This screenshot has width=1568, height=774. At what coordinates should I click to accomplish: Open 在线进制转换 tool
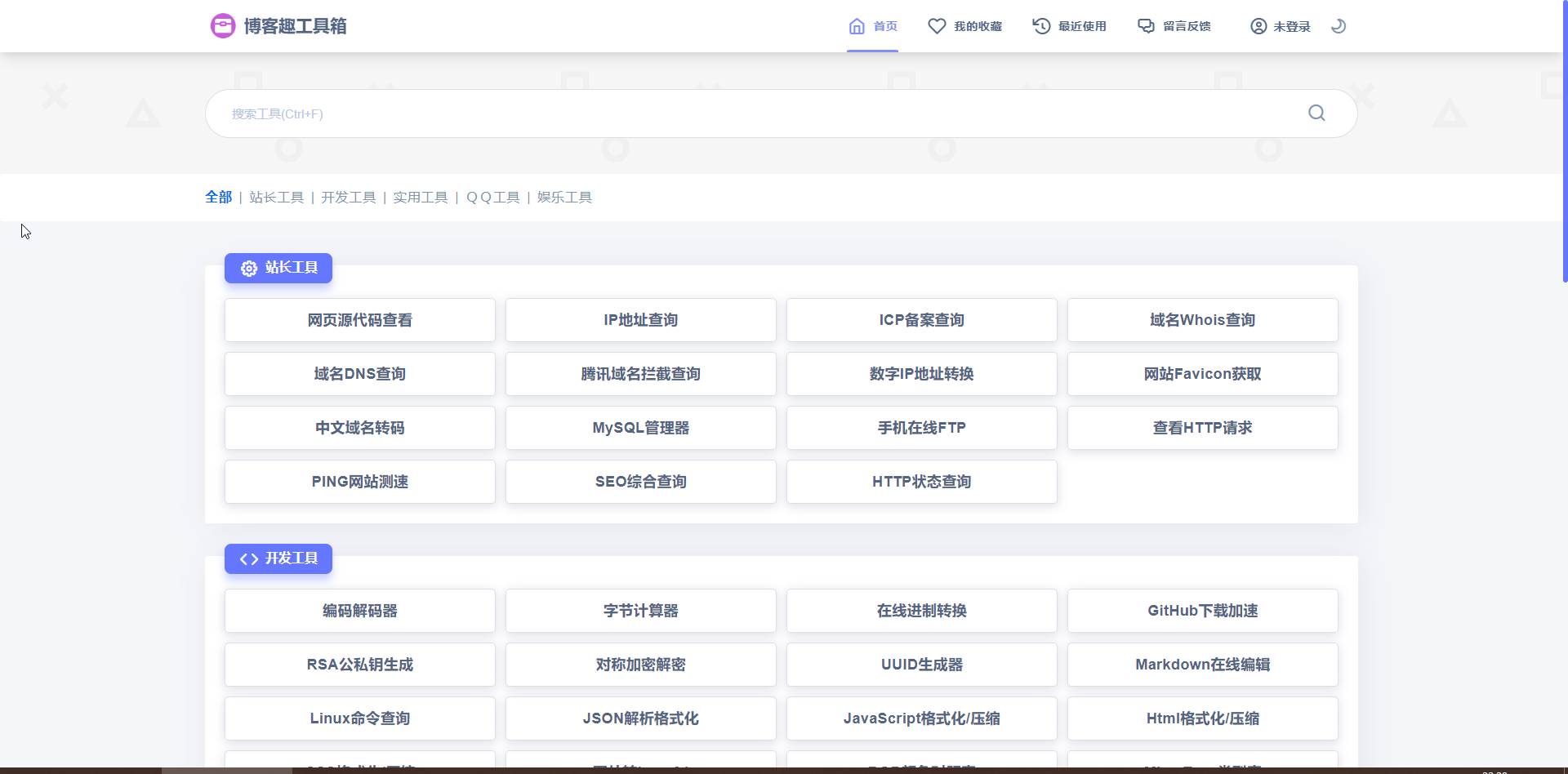(x=922, y=611)
